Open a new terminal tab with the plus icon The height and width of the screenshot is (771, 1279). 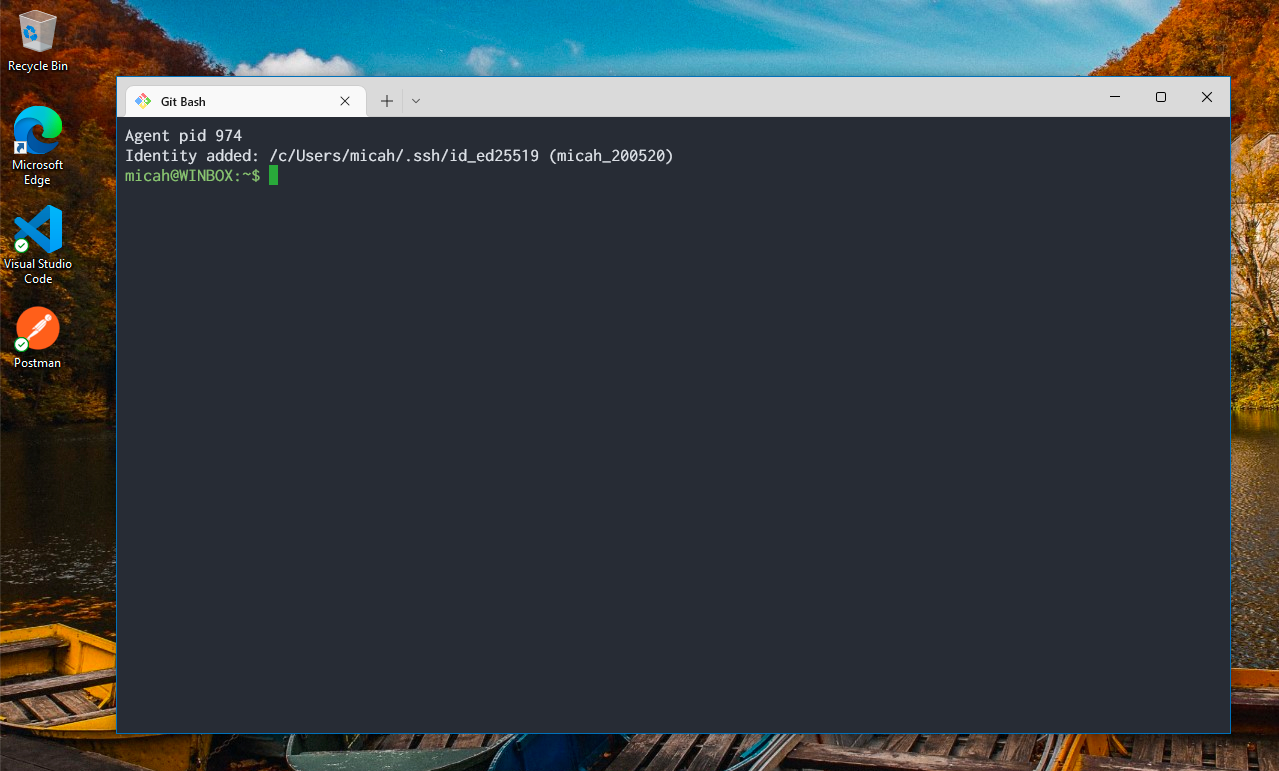[387, 100]
